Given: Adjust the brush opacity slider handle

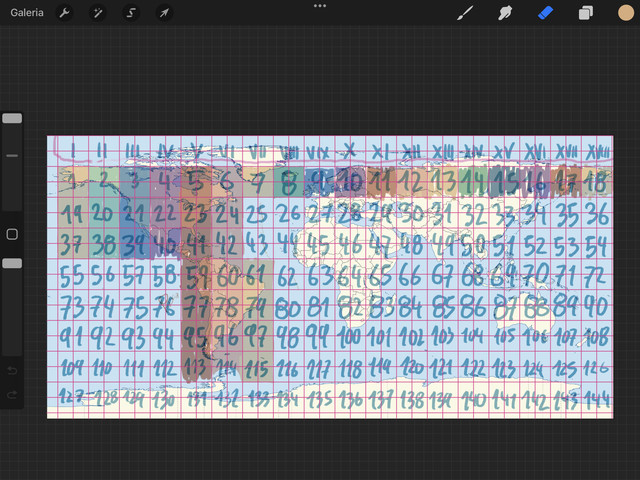Looking at the screenshot, I should point(12,263).
